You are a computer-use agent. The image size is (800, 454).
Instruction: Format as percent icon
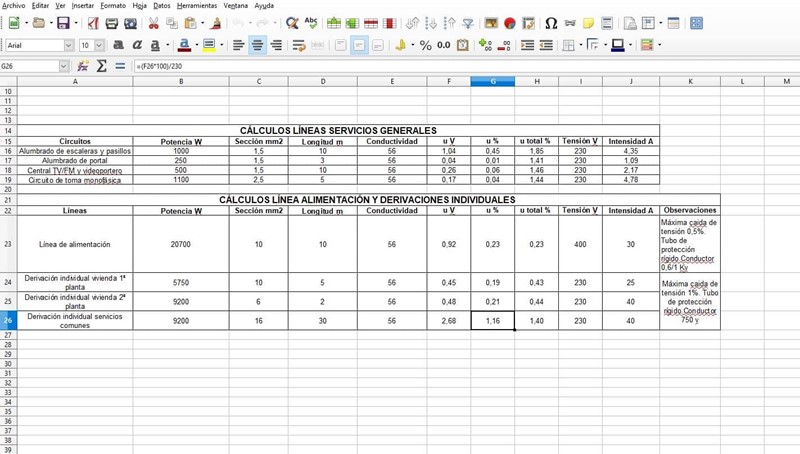click(426, 45)
